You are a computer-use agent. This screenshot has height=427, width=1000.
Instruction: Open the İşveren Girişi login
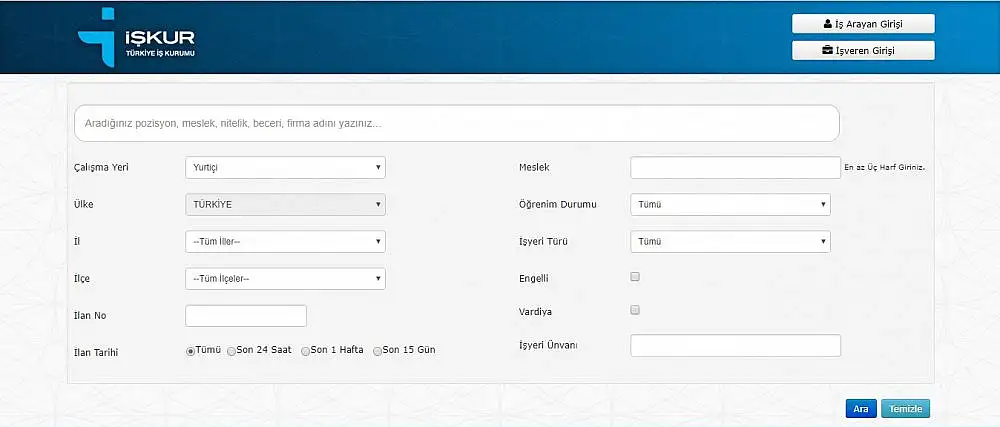(863, 50)
